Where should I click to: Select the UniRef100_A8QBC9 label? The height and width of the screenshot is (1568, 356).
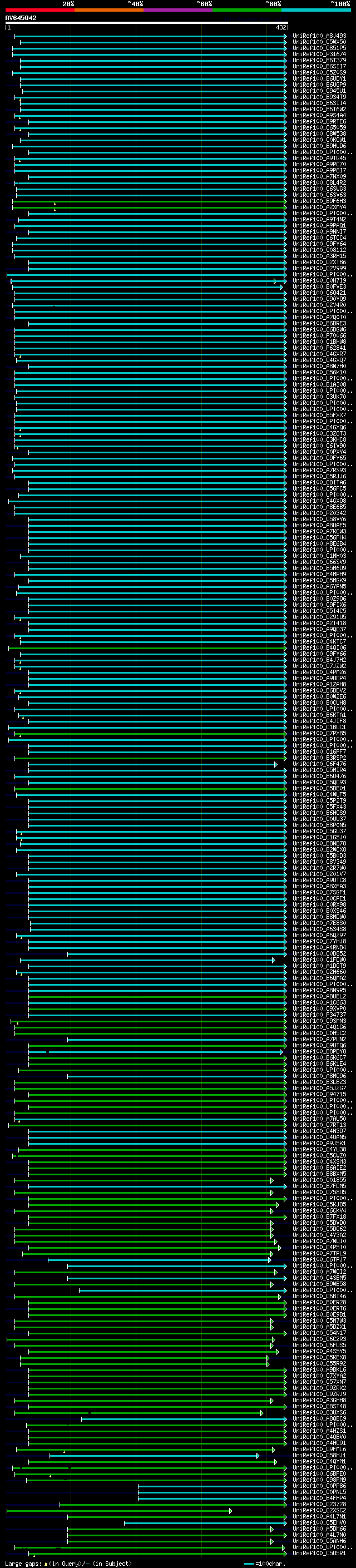tap(319, 1418)
